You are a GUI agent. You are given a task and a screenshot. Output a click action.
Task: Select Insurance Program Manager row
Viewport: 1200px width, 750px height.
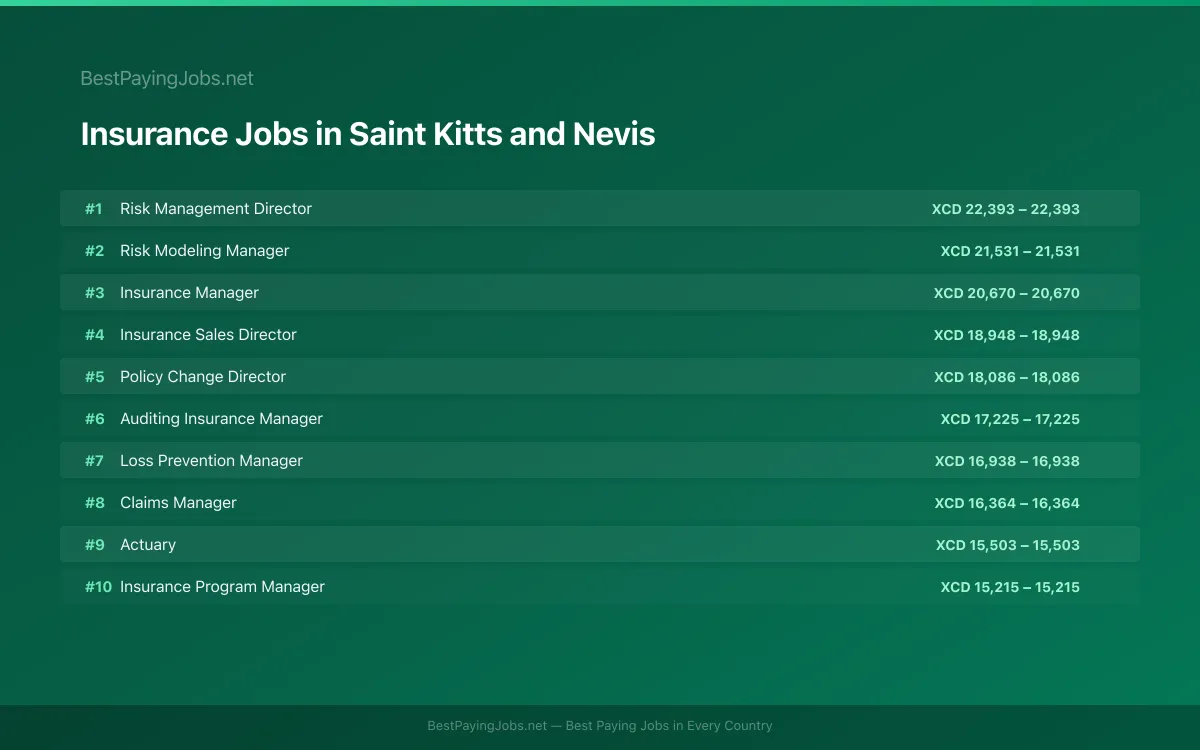tap(600, 586)
